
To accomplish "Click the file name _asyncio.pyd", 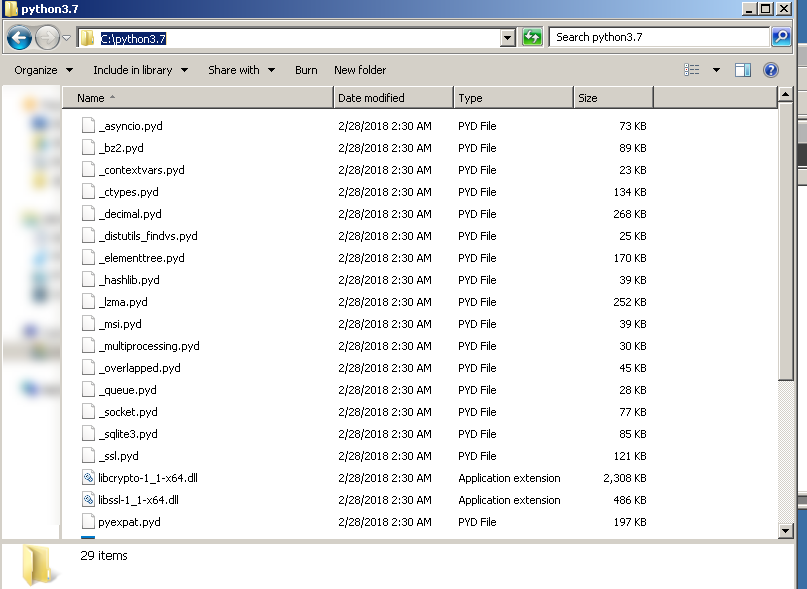I will 130,126.
